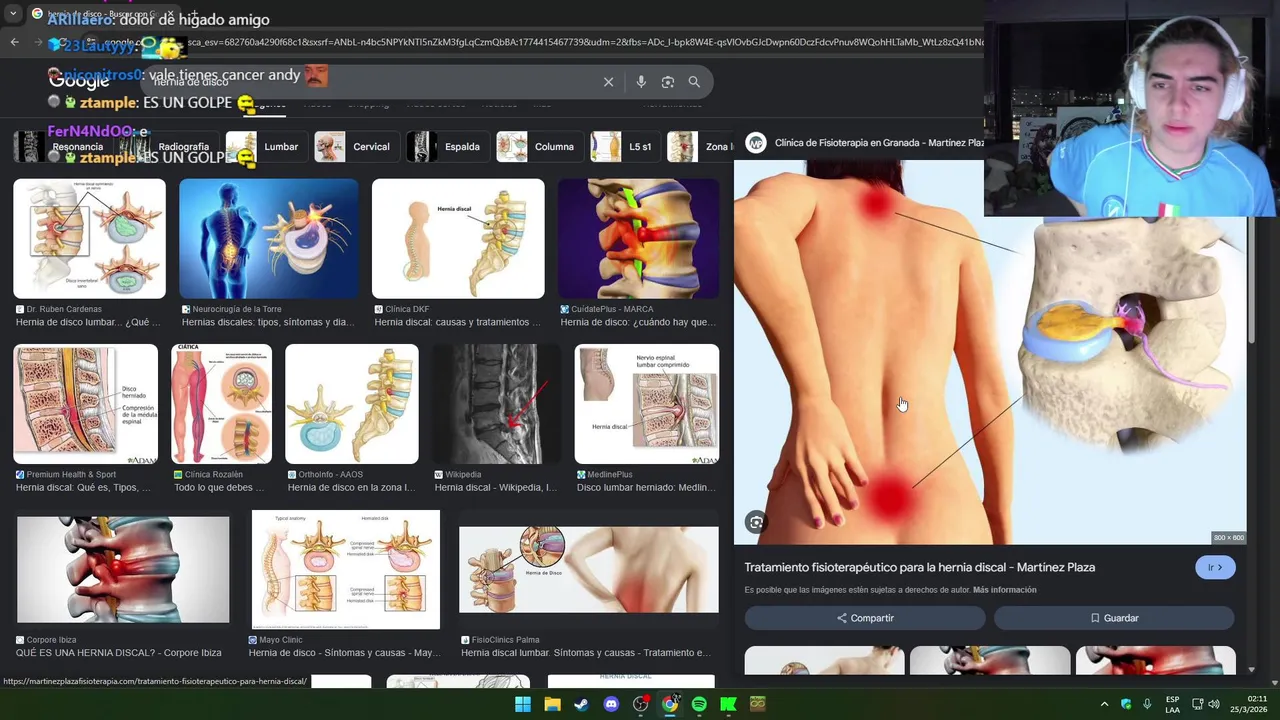Screen dimensions: 1280x720
Task: Open Discord from taskbar
Action: point(611,704)
